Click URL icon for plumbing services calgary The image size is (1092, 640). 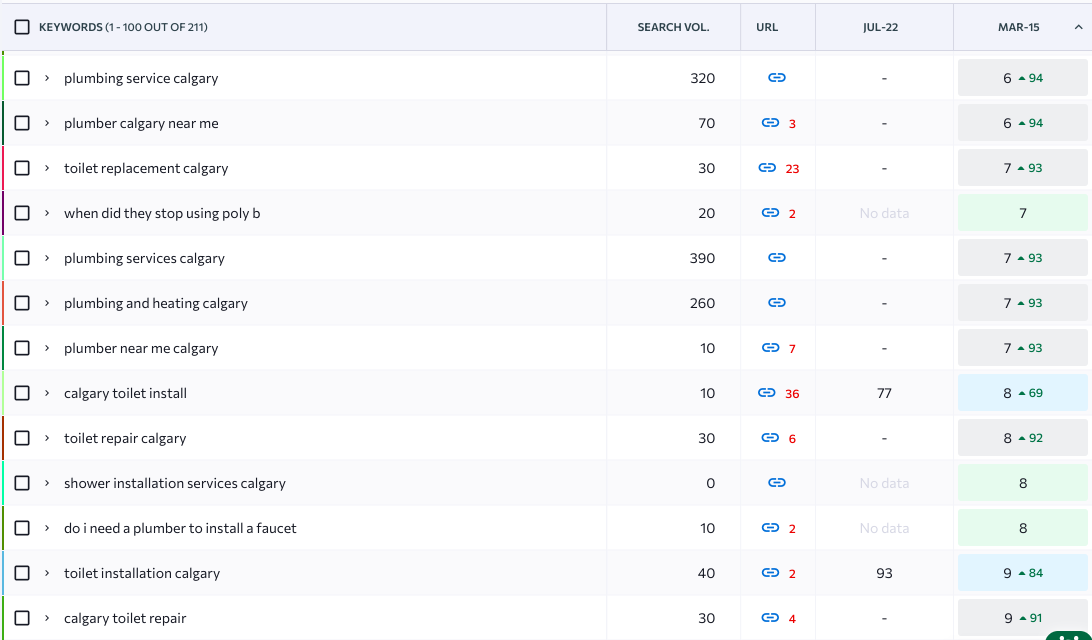[777, 258]
